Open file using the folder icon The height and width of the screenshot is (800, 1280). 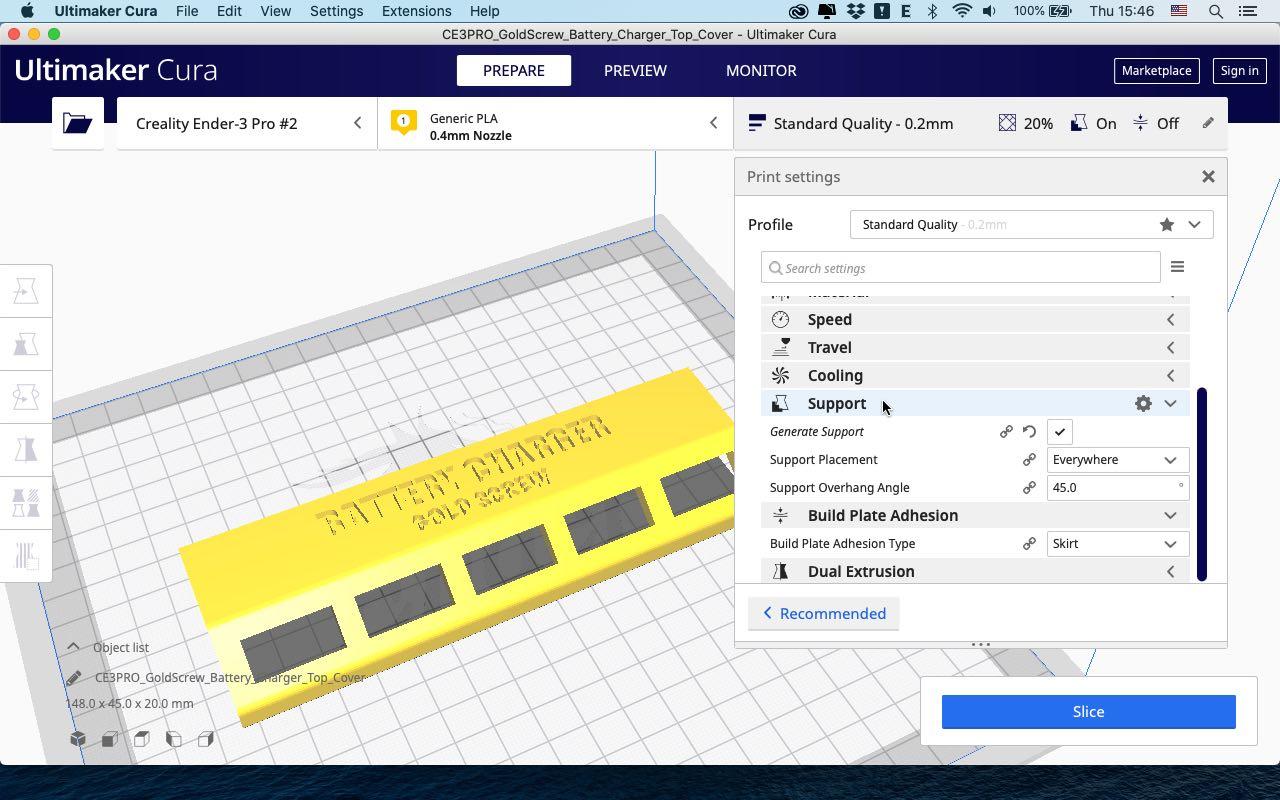coord(78,123)
